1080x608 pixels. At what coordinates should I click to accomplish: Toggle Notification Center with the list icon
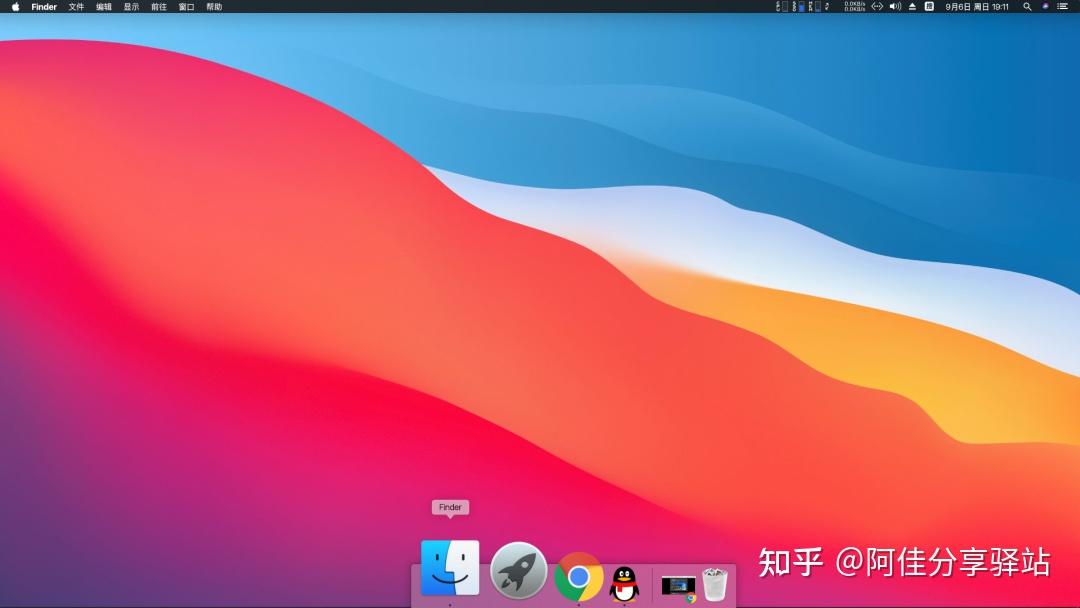click(x=1065, y=7)
